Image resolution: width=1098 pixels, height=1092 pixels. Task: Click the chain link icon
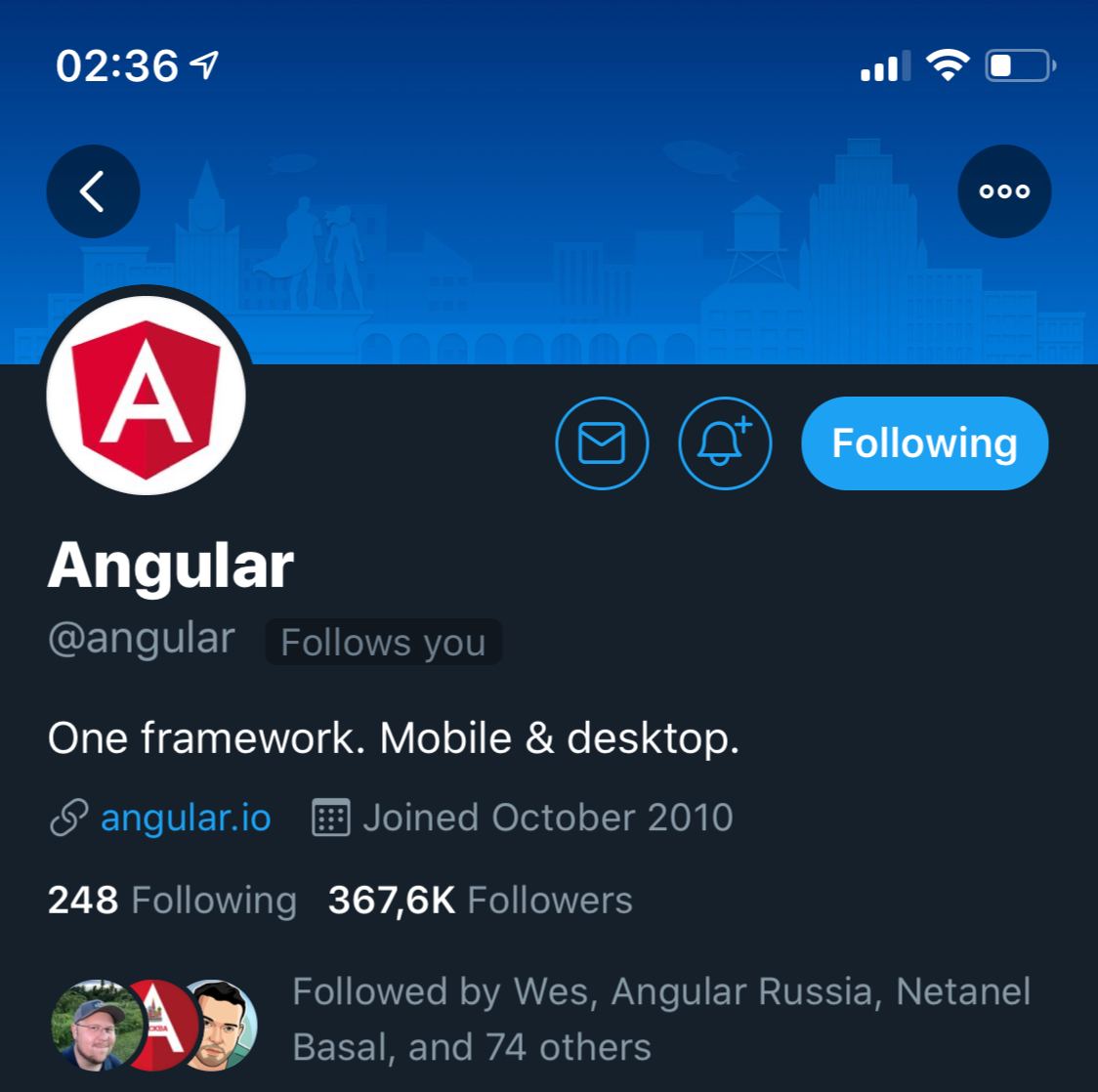tap(68, 818)
